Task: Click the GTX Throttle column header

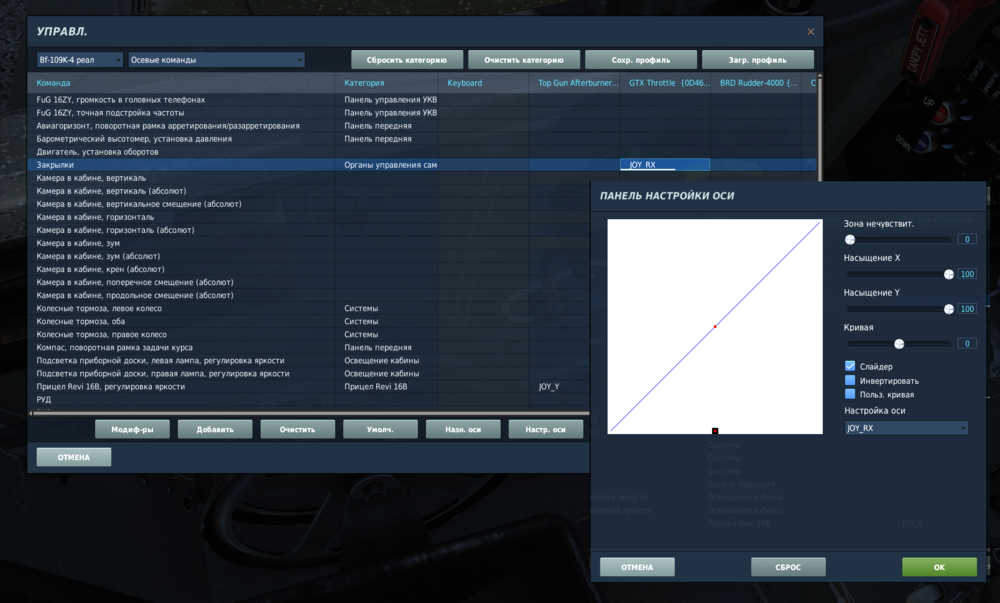Action: [665, 83]
